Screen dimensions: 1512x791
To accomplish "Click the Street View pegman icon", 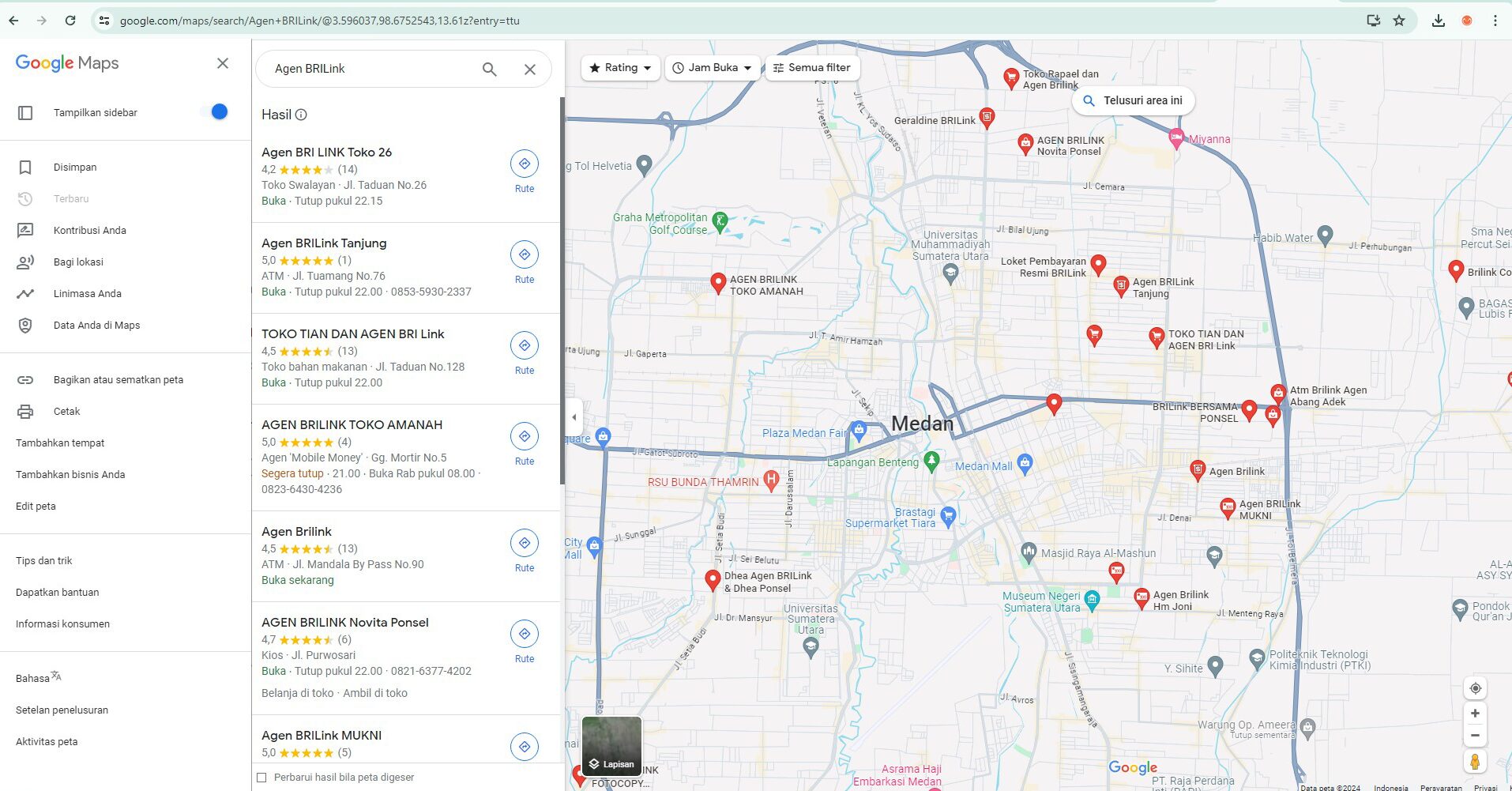I will click(x=1475, y=762).
